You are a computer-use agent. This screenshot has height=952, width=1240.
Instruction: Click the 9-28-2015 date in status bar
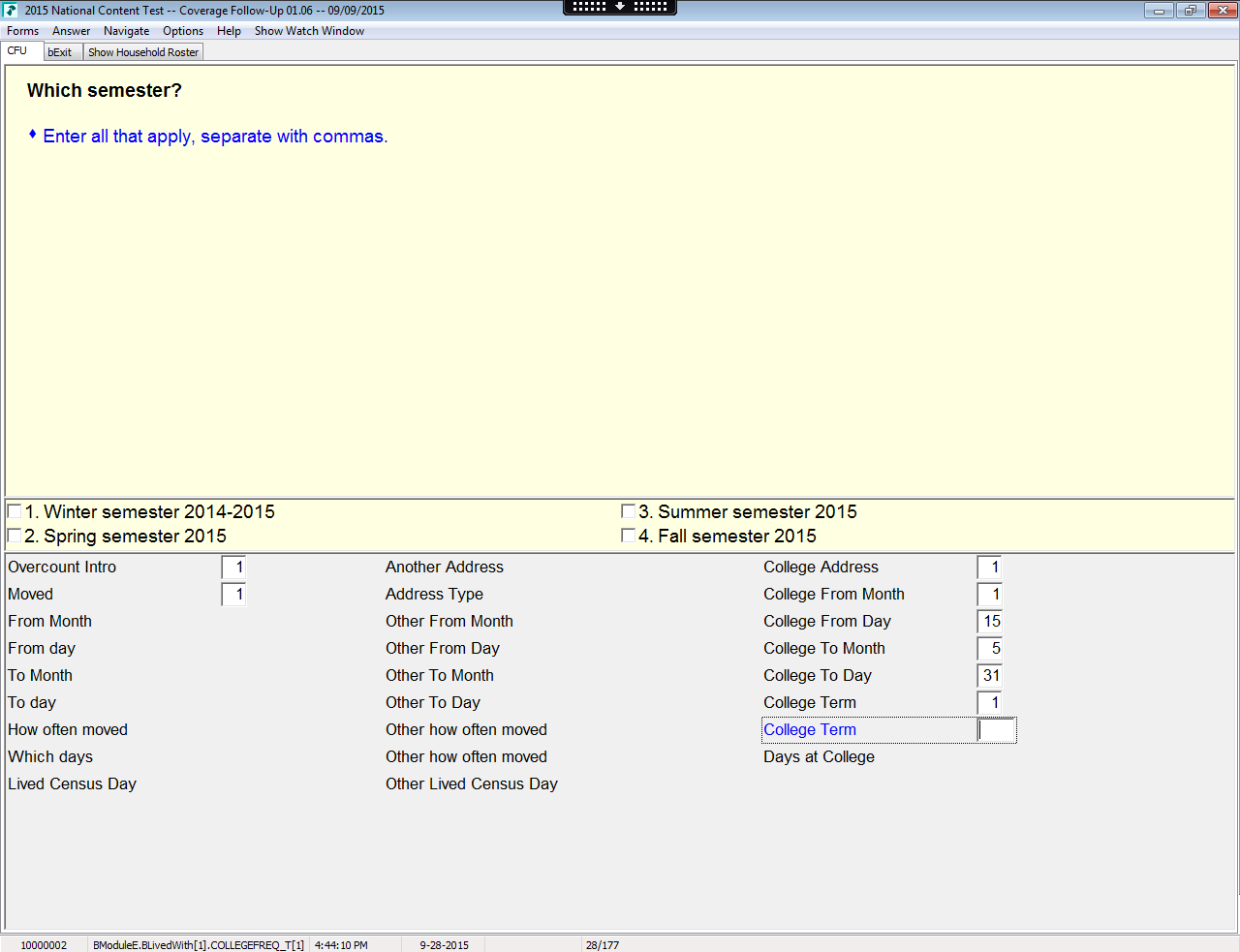point(444,945)
